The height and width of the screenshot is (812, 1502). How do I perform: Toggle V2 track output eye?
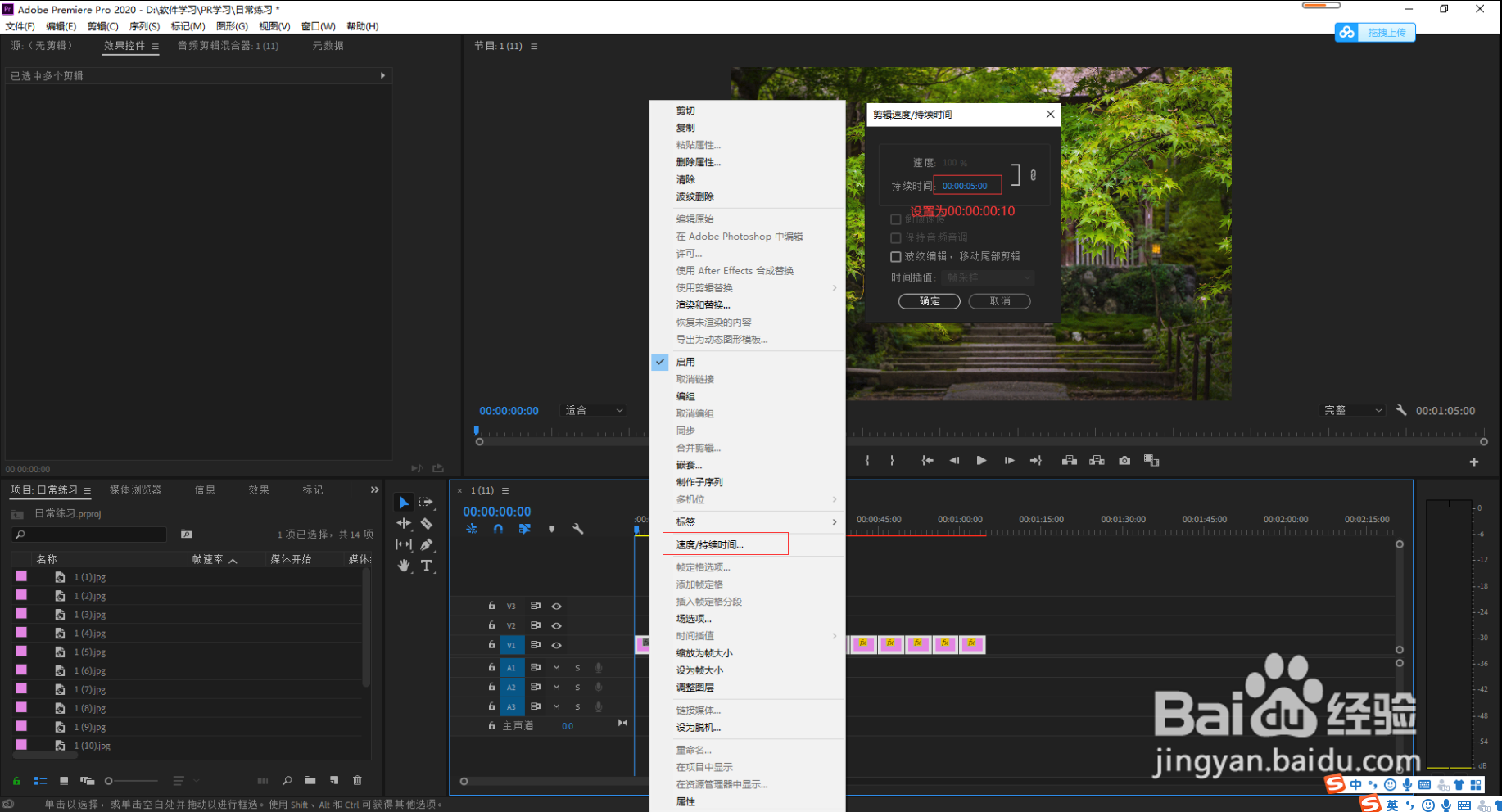[x=557, y=625]
